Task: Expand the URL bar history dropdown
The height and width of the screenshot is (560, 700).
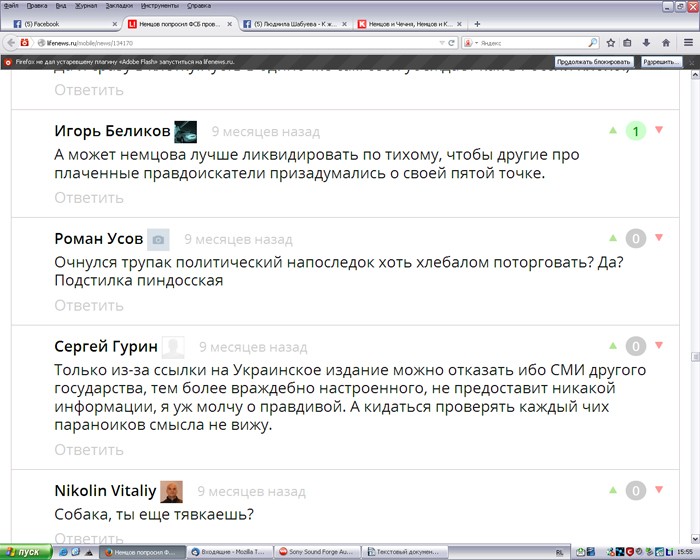Action: (x=441, y=43)
